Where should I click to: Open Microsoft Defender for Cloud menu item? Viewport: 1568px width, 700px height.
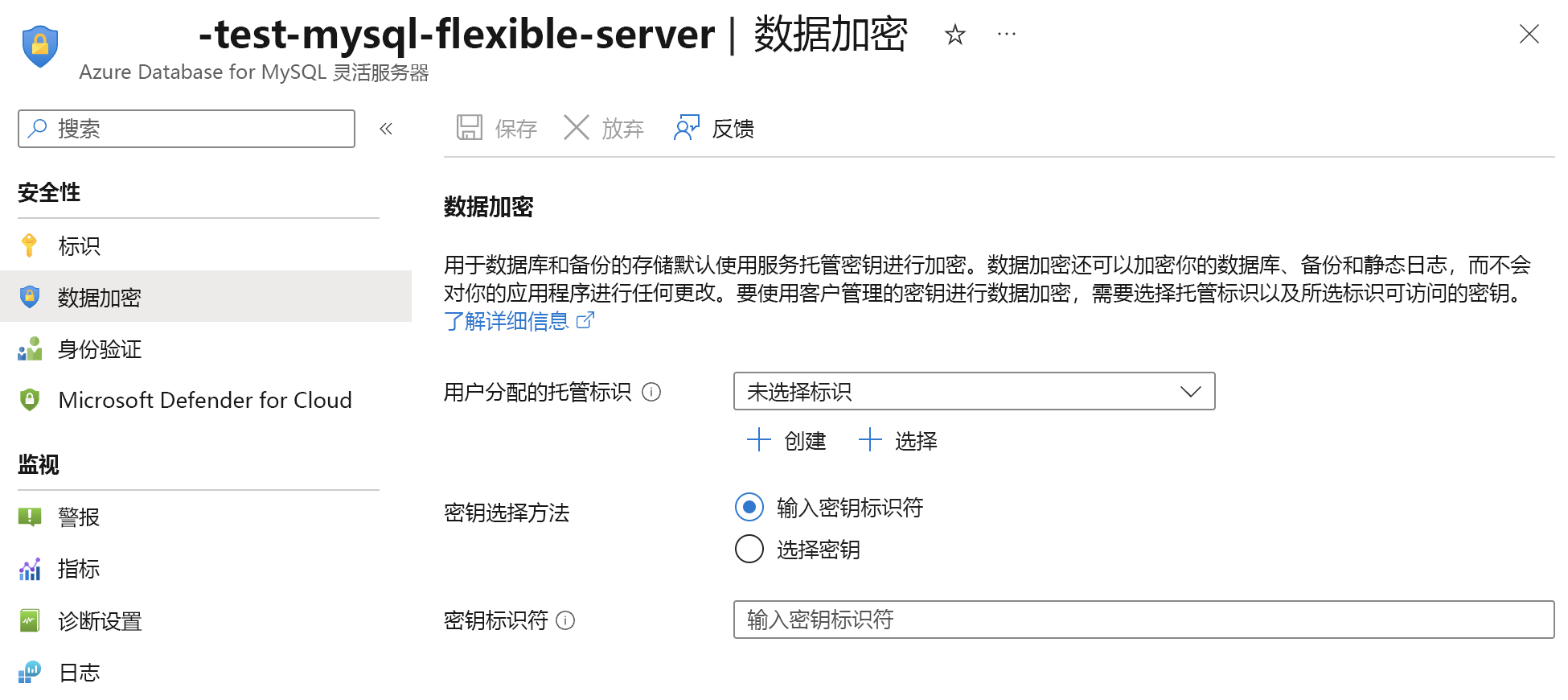click(x=205, y=400)
